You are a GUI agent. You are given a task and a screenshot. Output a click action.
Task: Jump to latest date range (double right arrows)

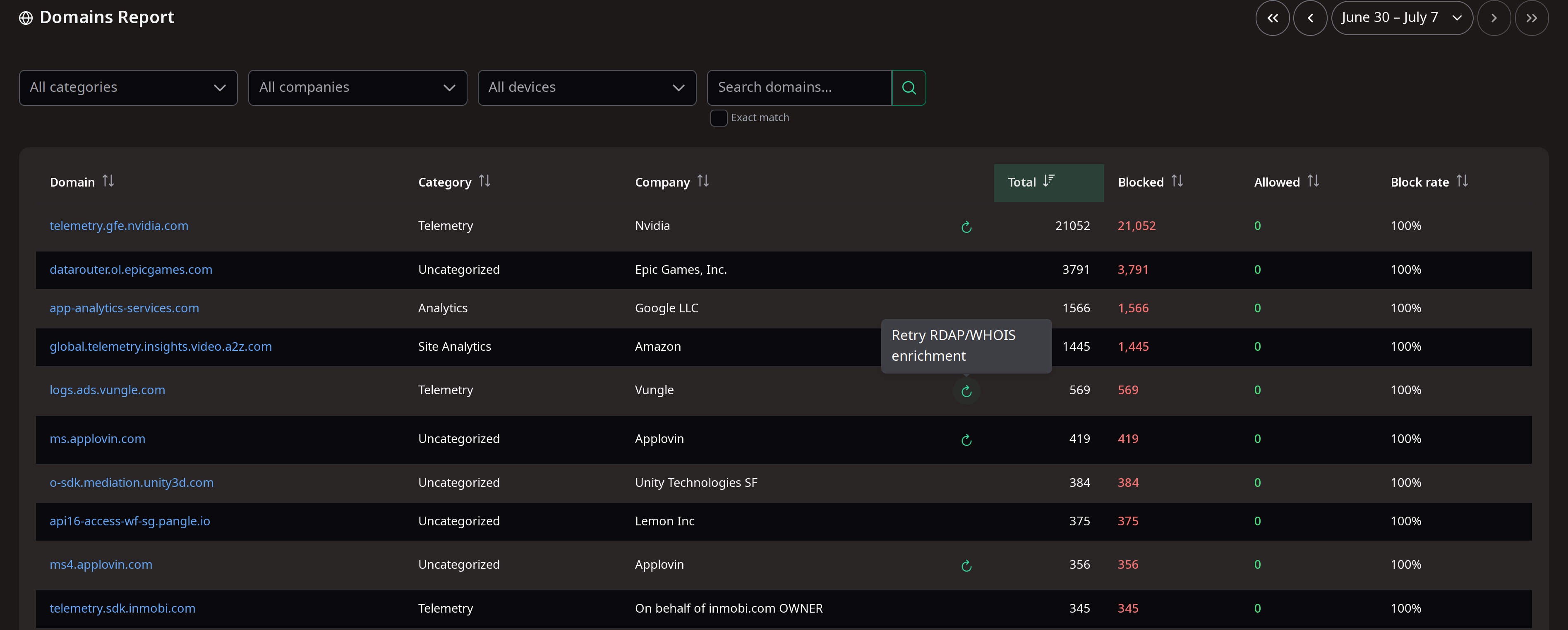(x=1532, y=18)
